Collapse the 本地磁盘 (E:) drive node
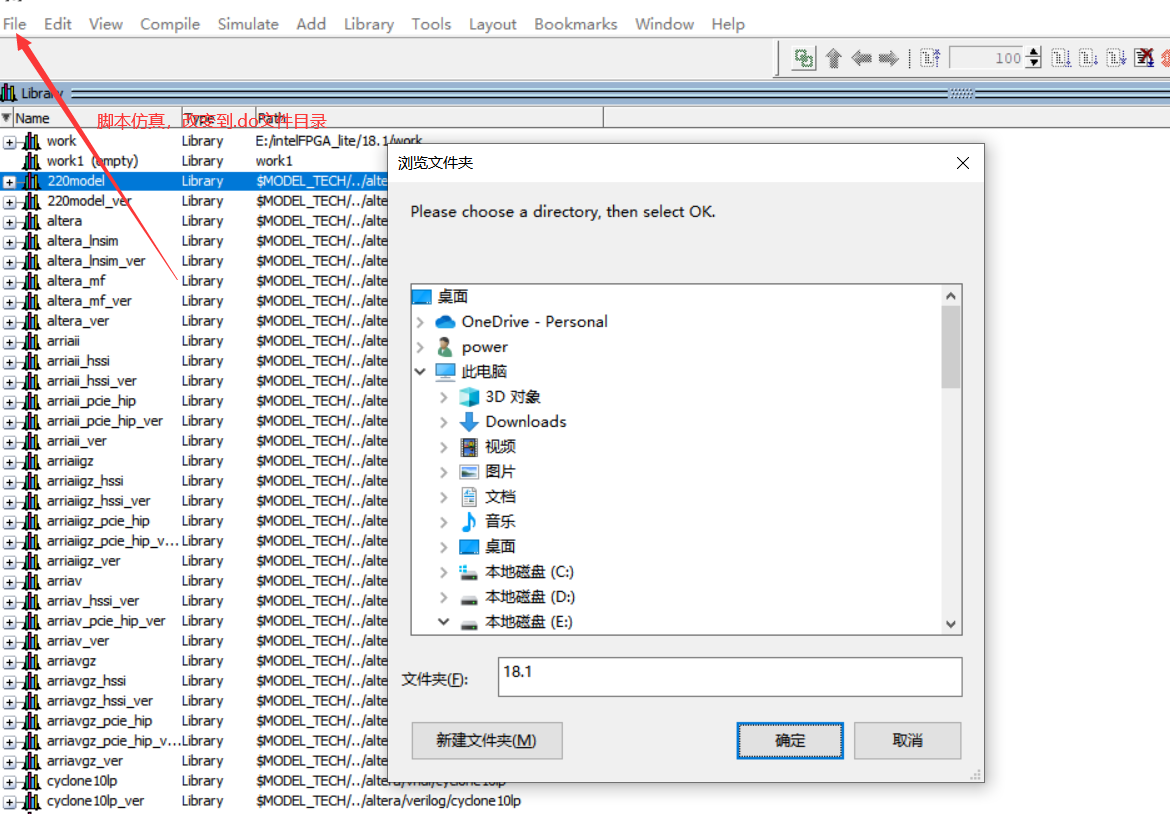The height and width of the screenshot is (814, 1170). tap(443, 622)
